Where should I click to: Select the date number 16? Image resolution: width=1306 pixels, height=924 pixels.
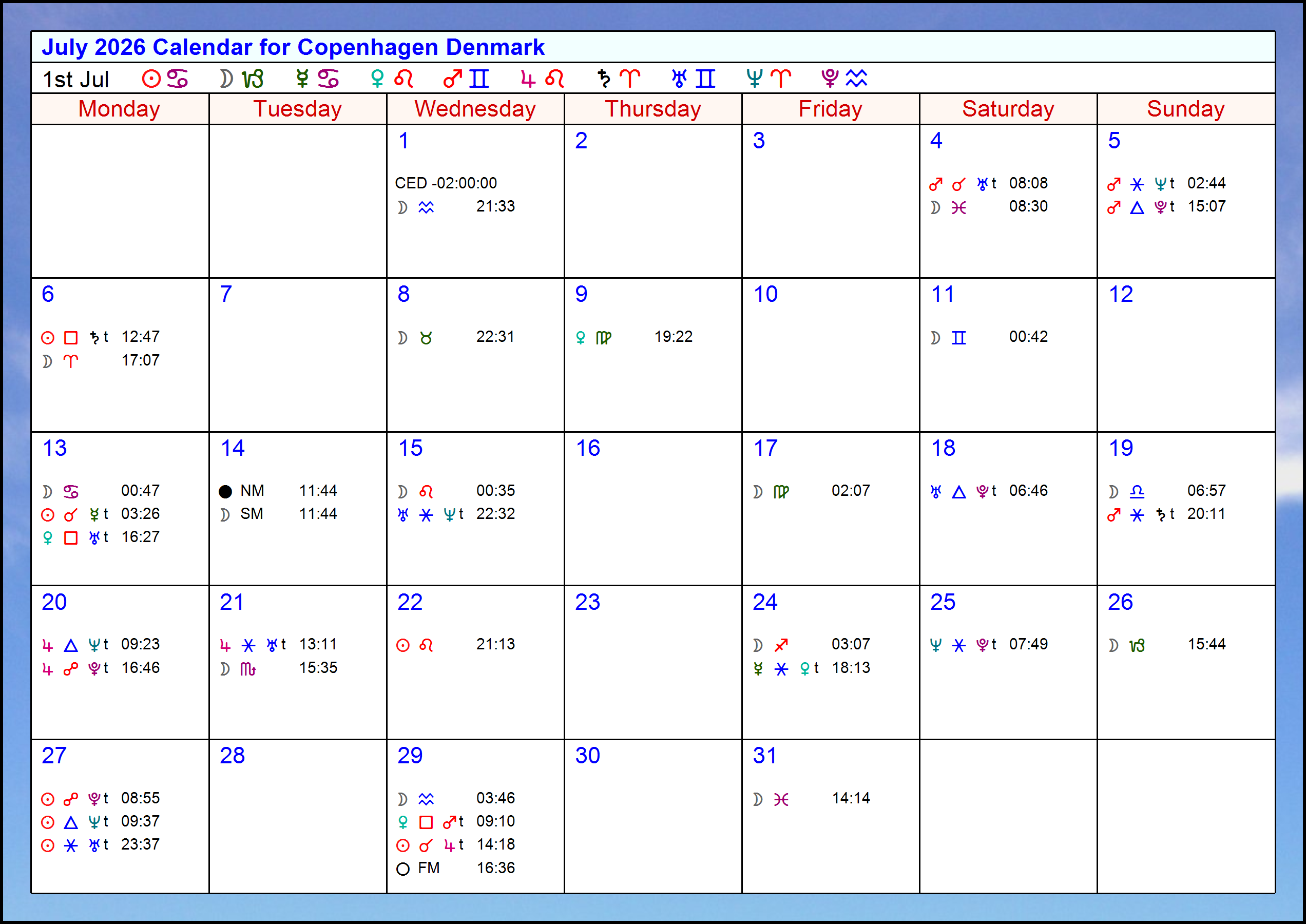[588, 448]
